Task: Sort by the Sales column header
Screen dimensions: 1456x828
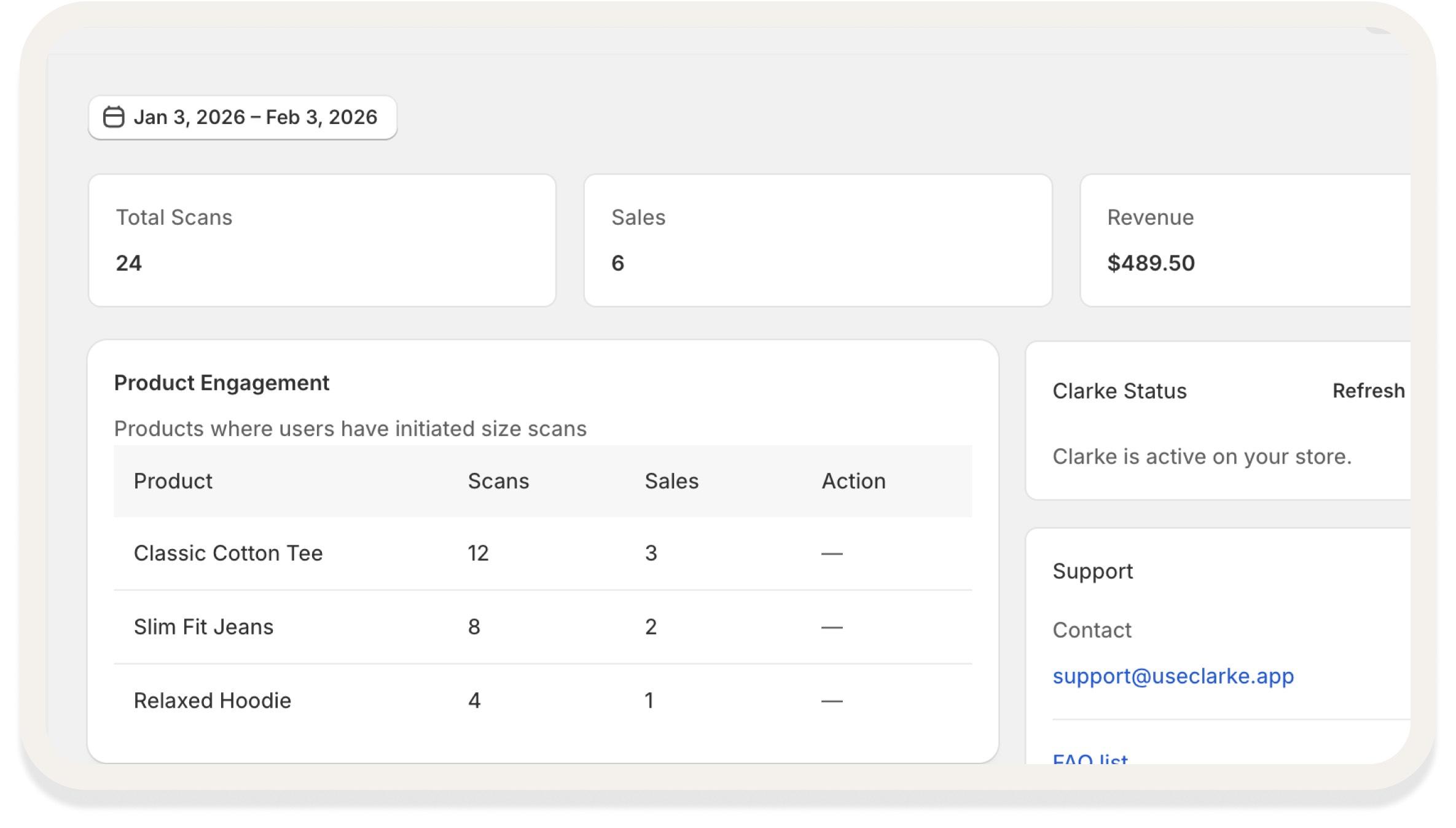Action: [671, 481]
